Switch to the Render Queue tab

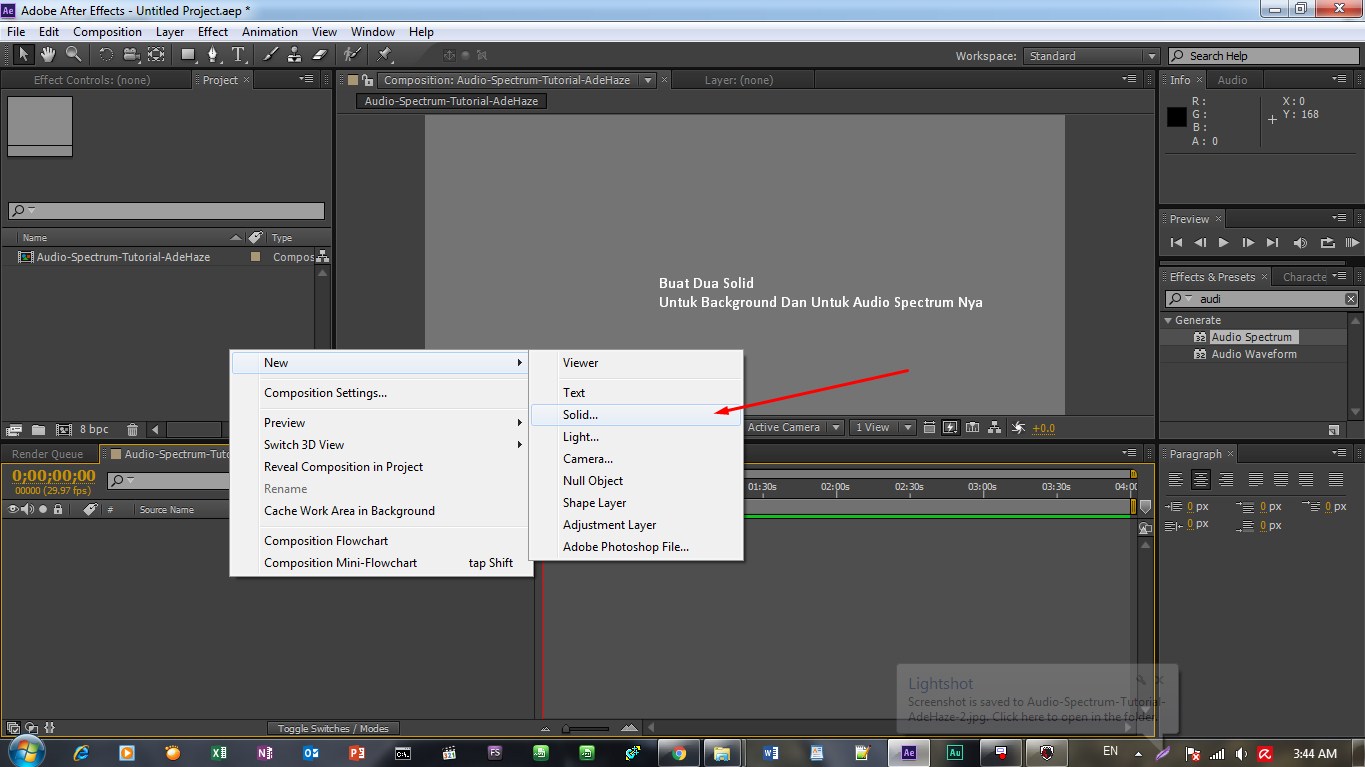click(48, 454)
